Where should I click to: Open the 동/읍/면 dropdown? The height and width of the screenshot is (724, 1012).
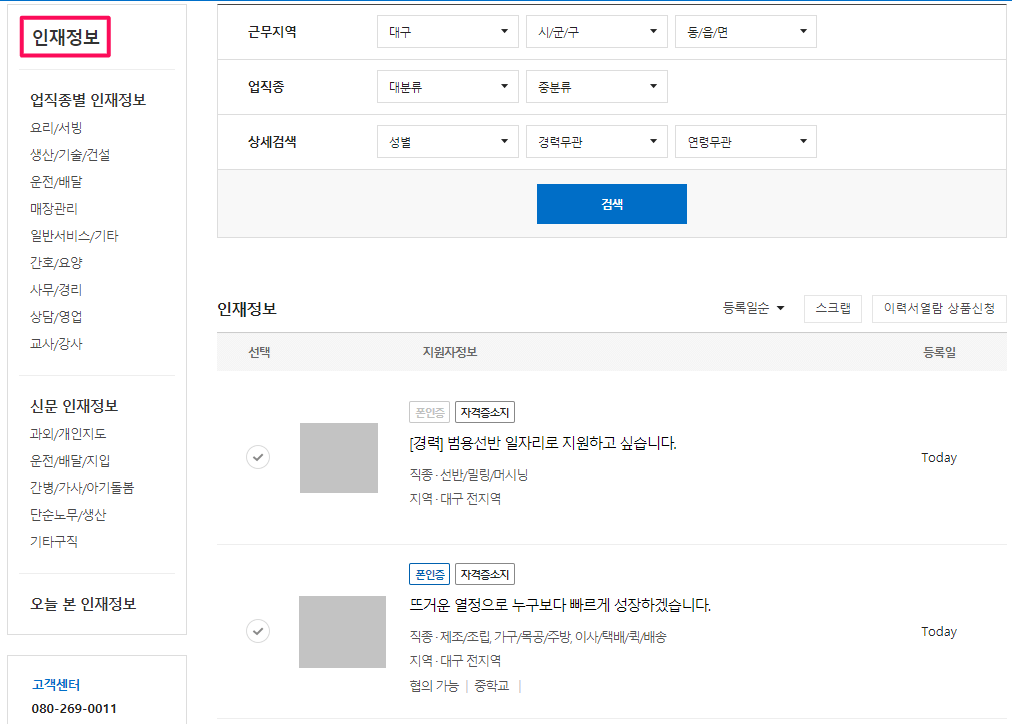click(x=745, y=32)
